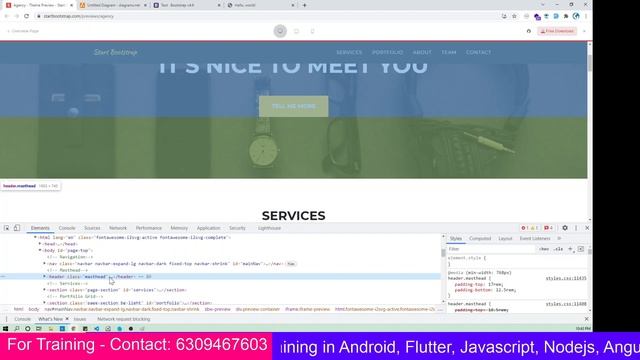Toggle the device toolbar icon in DevTools
This screenshot has height=360, width=640.
tap(17, 228)
